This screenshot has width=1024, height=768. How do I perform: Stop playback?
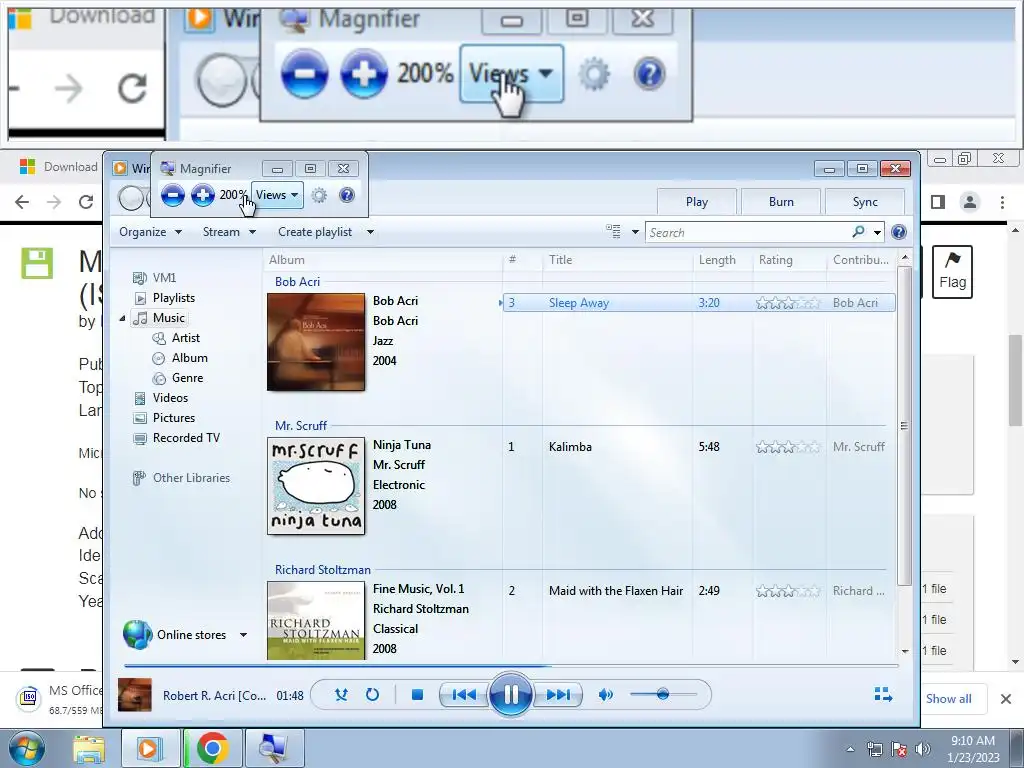pos(417,695)
